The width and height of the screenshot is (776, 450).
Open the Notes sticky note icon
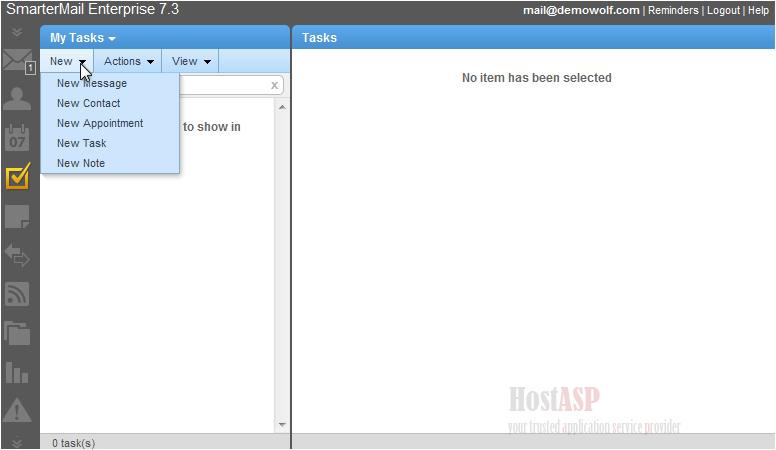point(17,217)
